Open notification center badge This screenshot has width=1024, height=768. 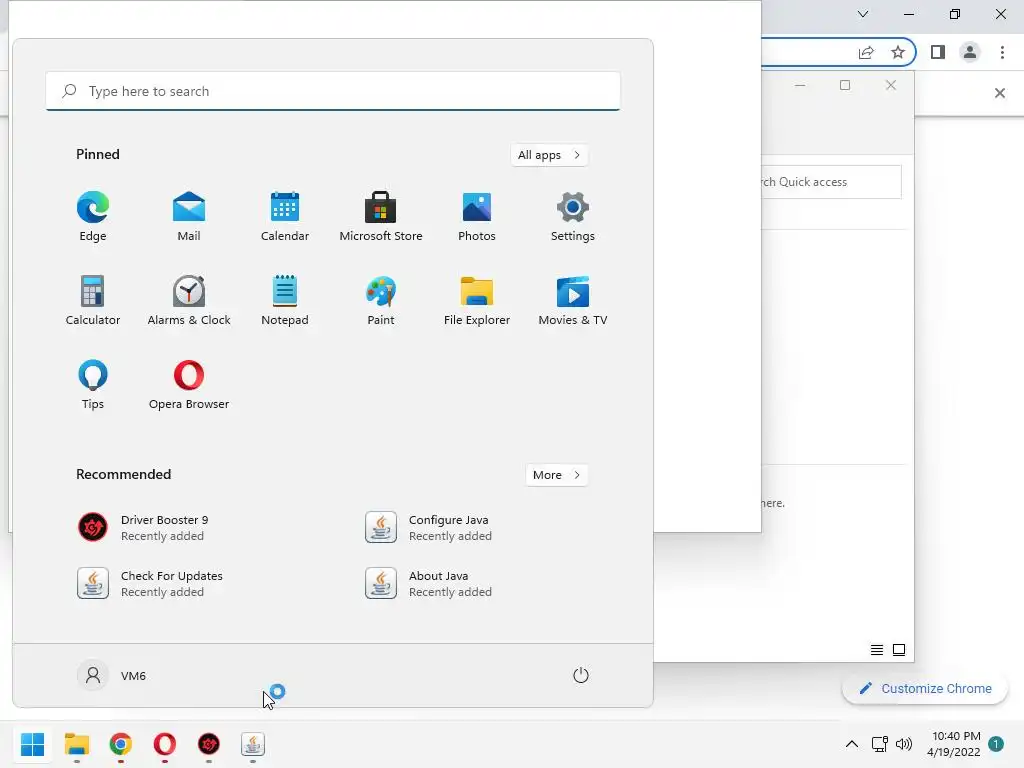pos(996,744)
